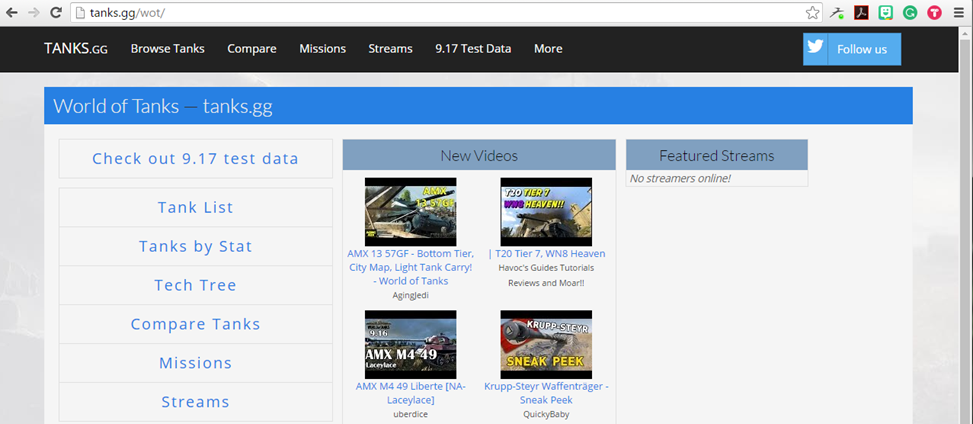The height and width of the screenshot is (424, 973).
Task: Open the Tech Tree button
Action: point(195,285)
